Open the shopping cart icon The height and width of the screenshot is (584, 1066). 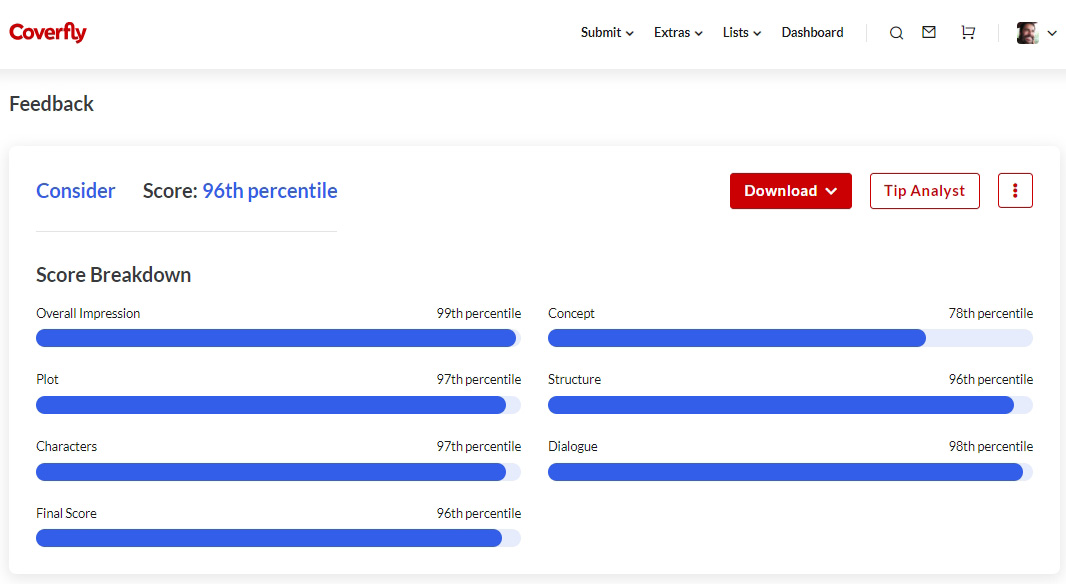coord(967,33)
